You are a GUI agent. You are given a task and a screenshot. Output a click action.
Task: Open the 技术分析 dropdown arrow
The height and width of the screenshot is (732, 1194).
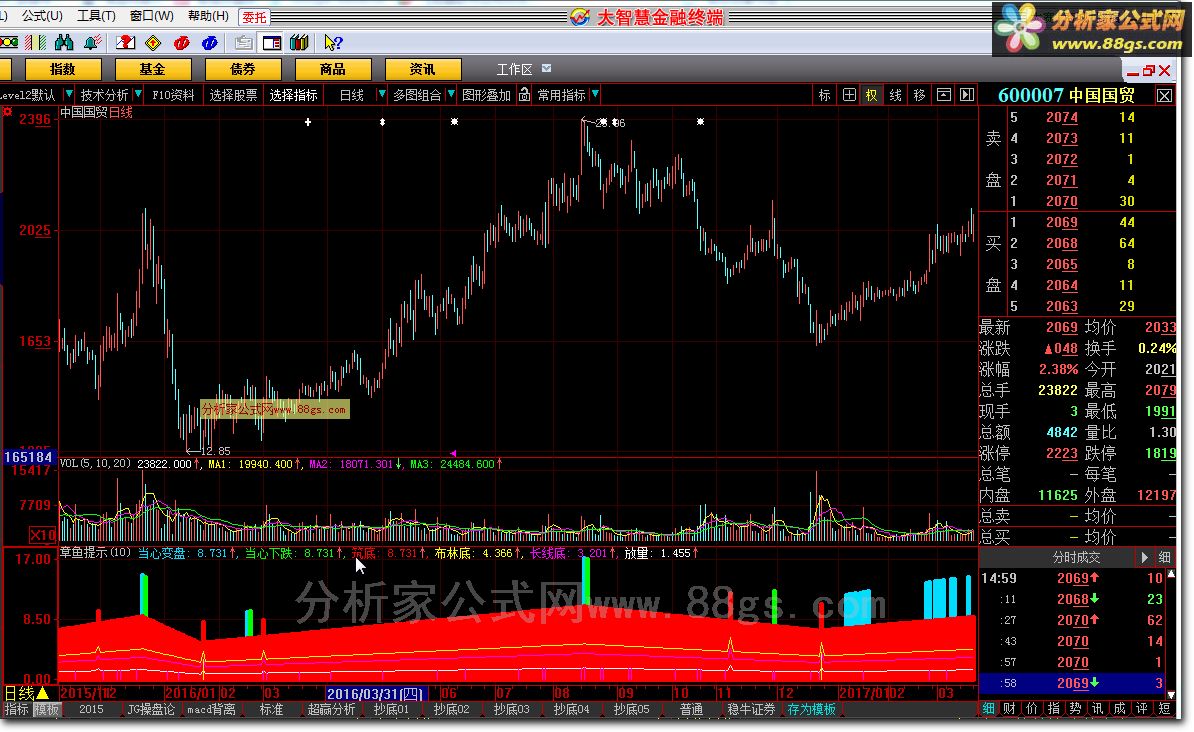pyautogui.click(x=138, y=94)
